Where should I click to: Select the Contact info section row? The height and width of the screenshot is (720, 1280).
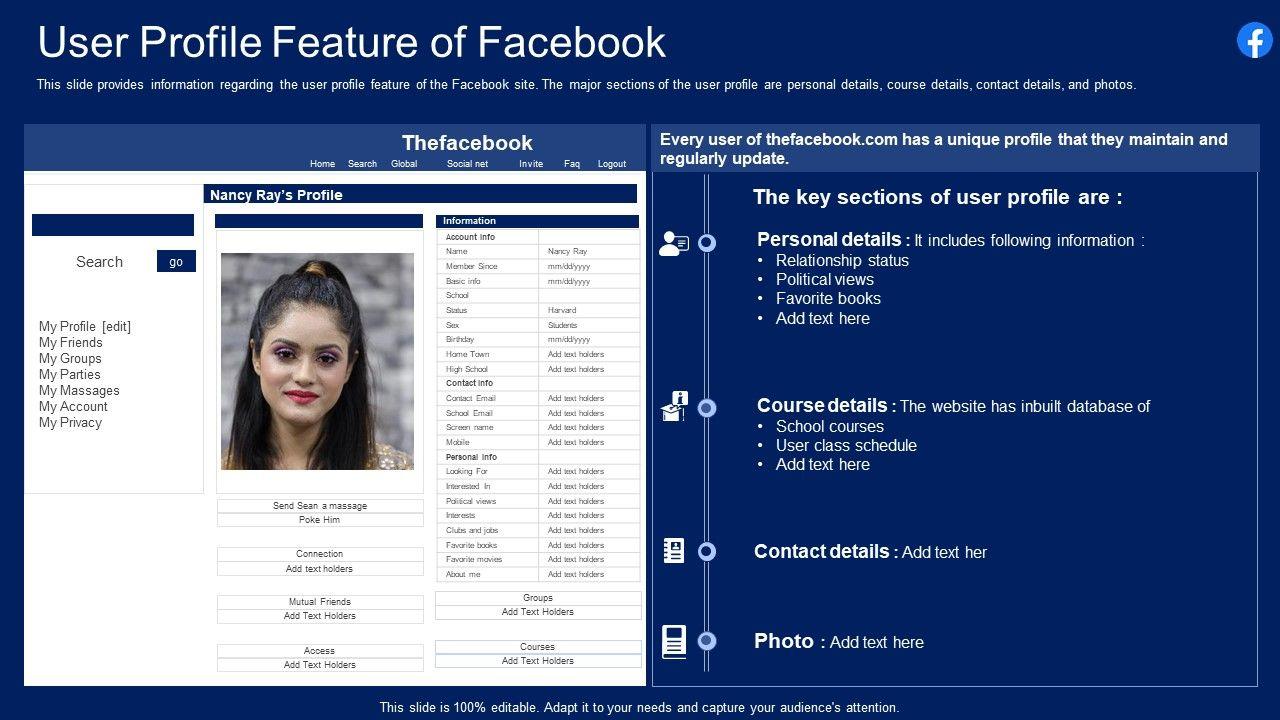(538, 383)
